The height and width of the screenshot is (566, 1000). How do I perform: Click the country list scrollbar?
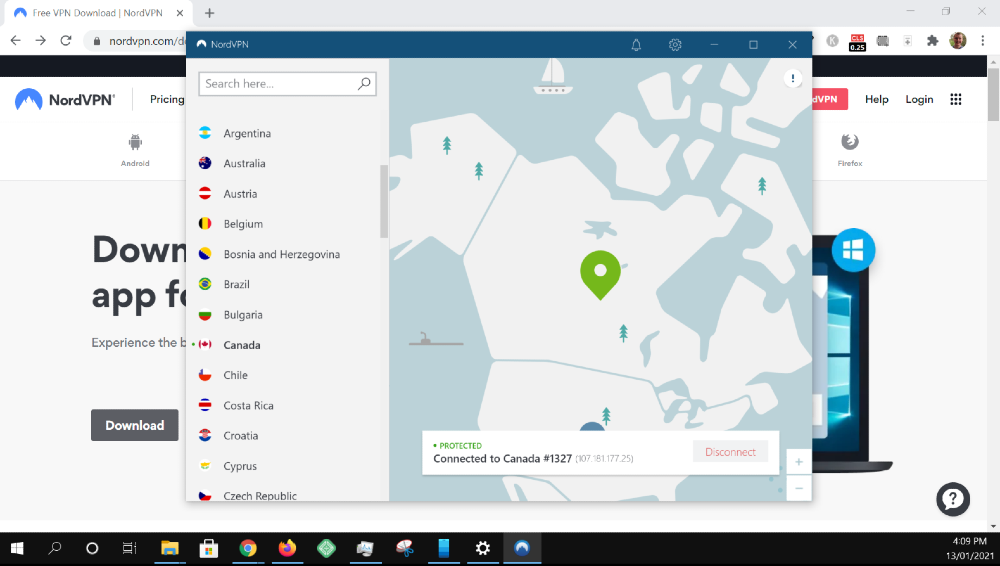384,201
